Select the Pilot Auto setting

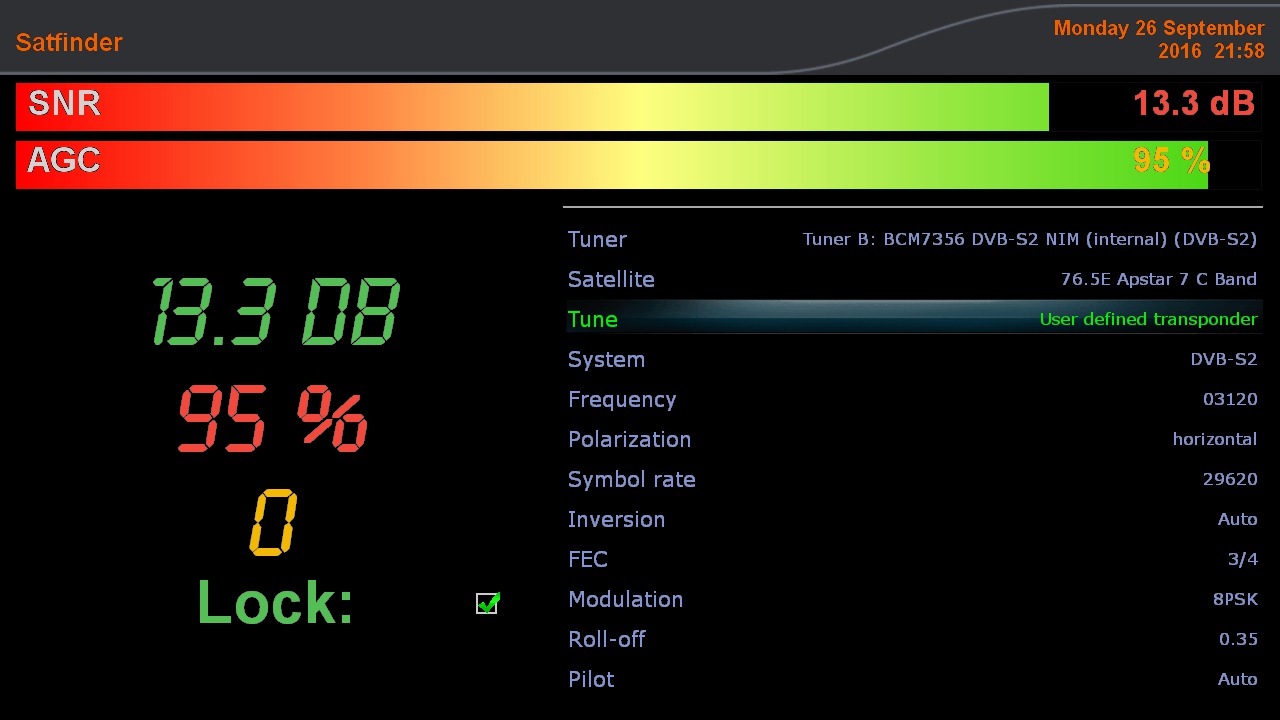[x=912, y=680]
